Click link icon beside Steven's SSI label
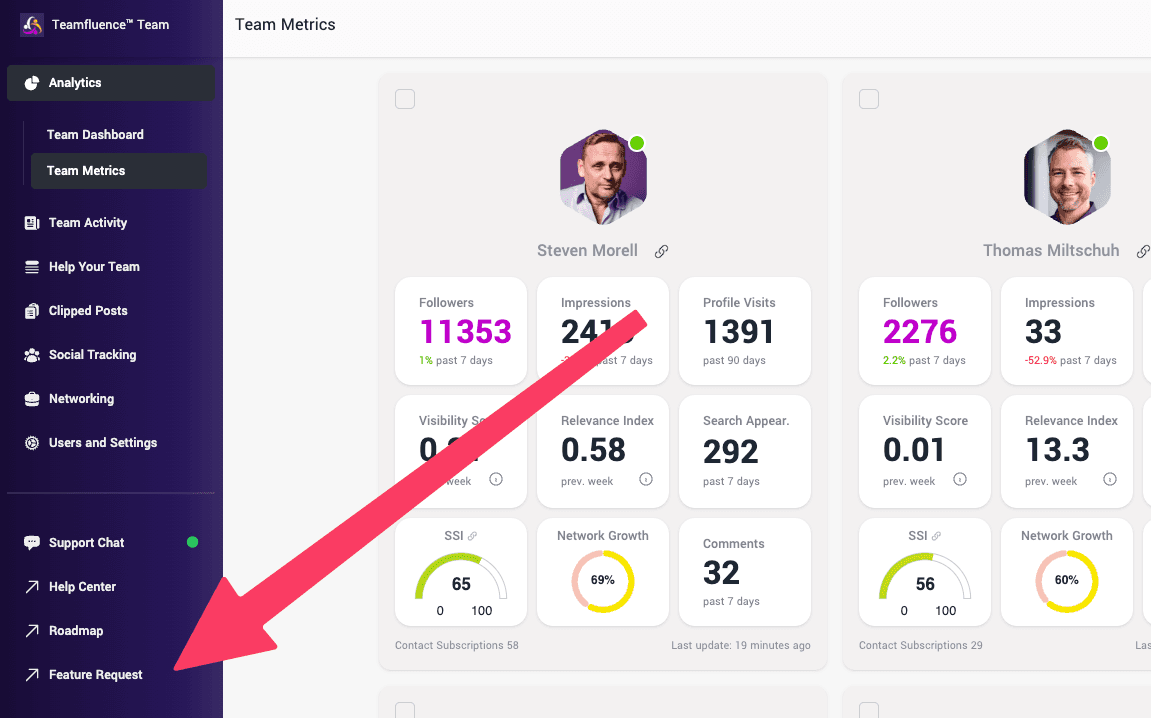This screenshot has width=1151, height=718. 472,536
